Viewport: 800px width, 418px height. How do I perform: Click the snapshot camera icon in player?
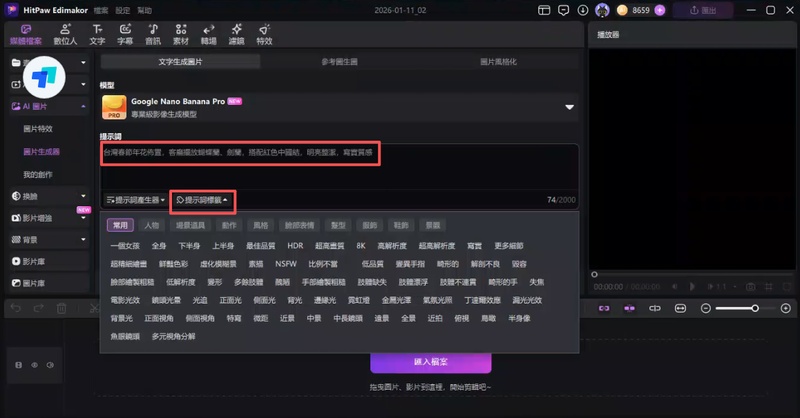(751, 287)
